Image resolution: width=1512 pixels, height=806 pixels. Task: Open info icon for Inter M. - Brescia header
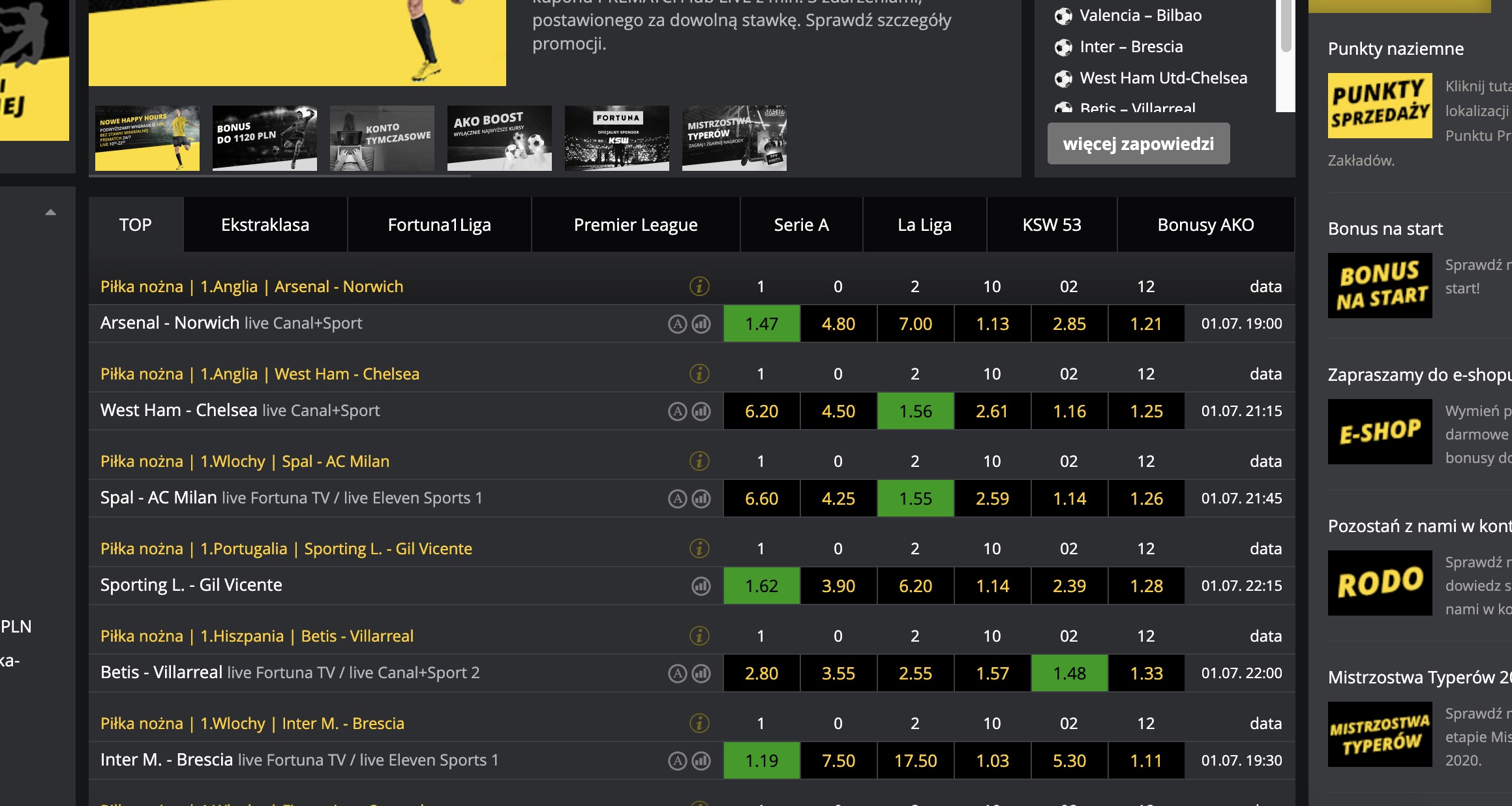pos(699,723)
